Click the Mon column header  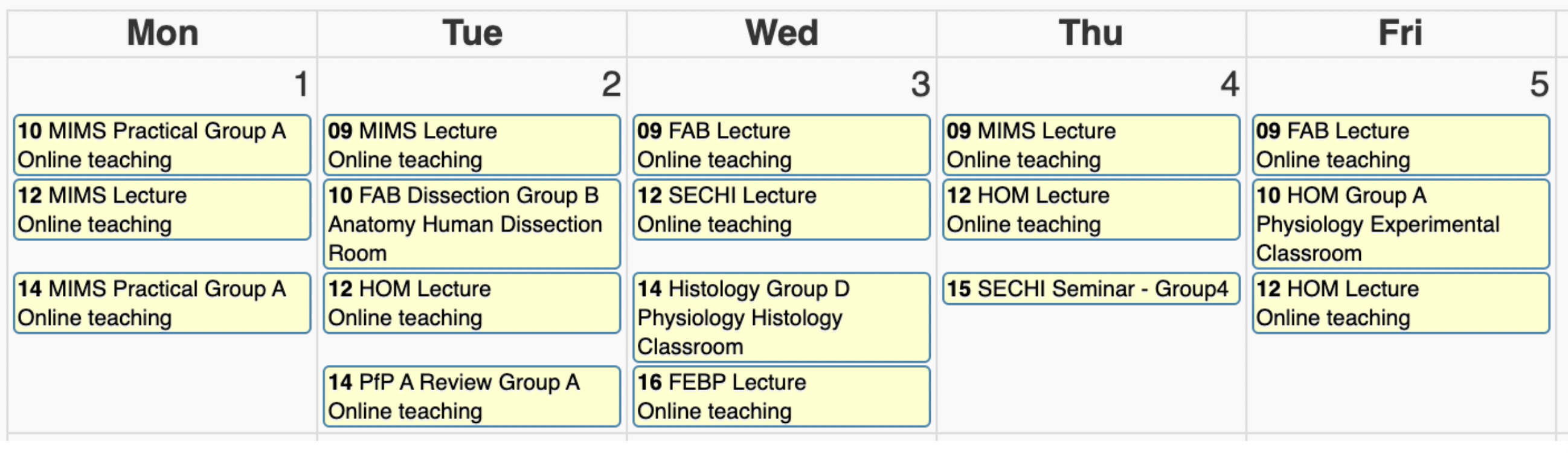[x=162, y=33]
